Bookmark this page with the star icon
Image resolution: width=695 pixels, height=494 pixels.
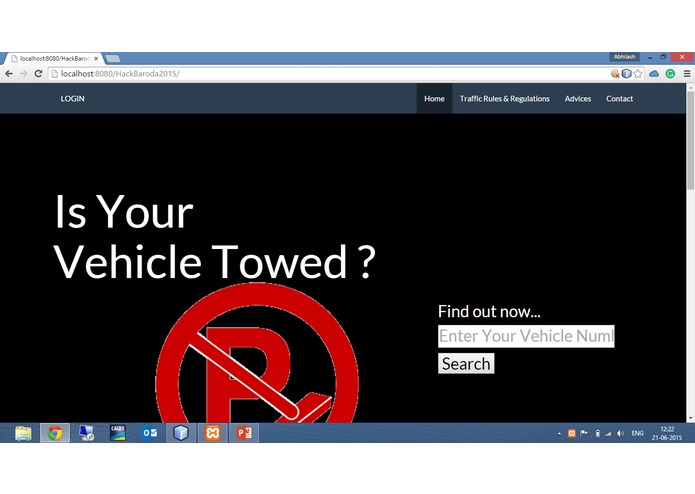coord(638,74)
